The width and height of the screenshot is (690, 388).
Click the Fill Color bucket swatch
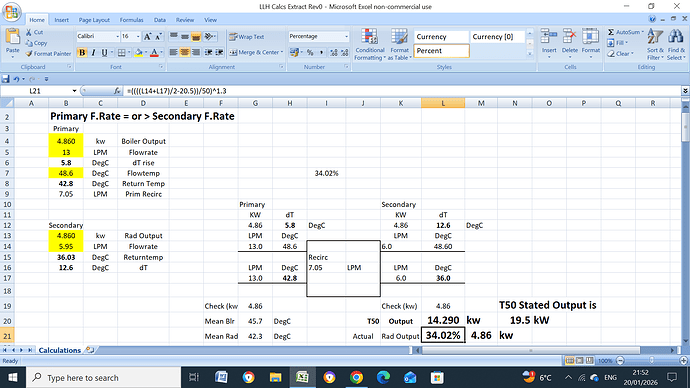[x=138, y=53]
